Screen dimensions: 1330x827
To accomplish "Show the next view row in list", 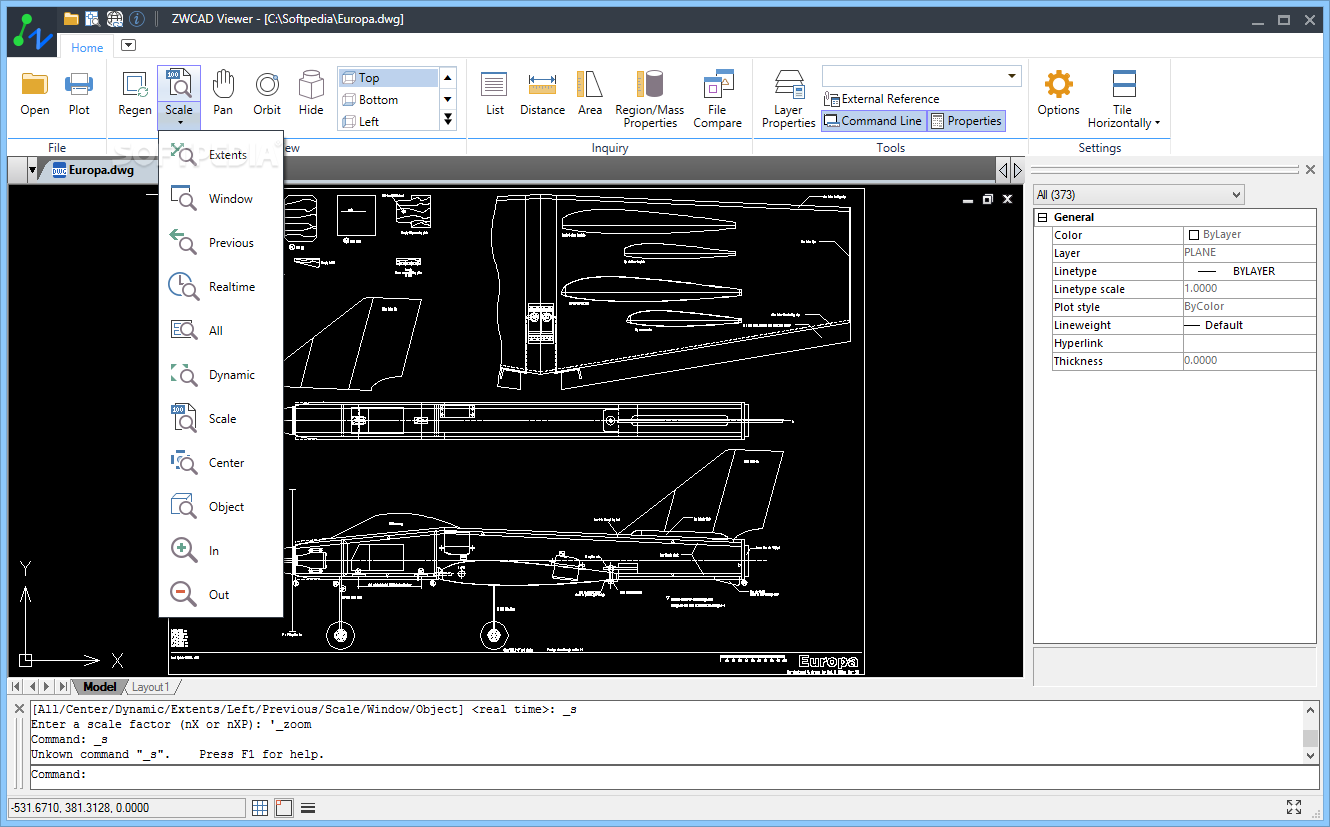I will [448, 99].
